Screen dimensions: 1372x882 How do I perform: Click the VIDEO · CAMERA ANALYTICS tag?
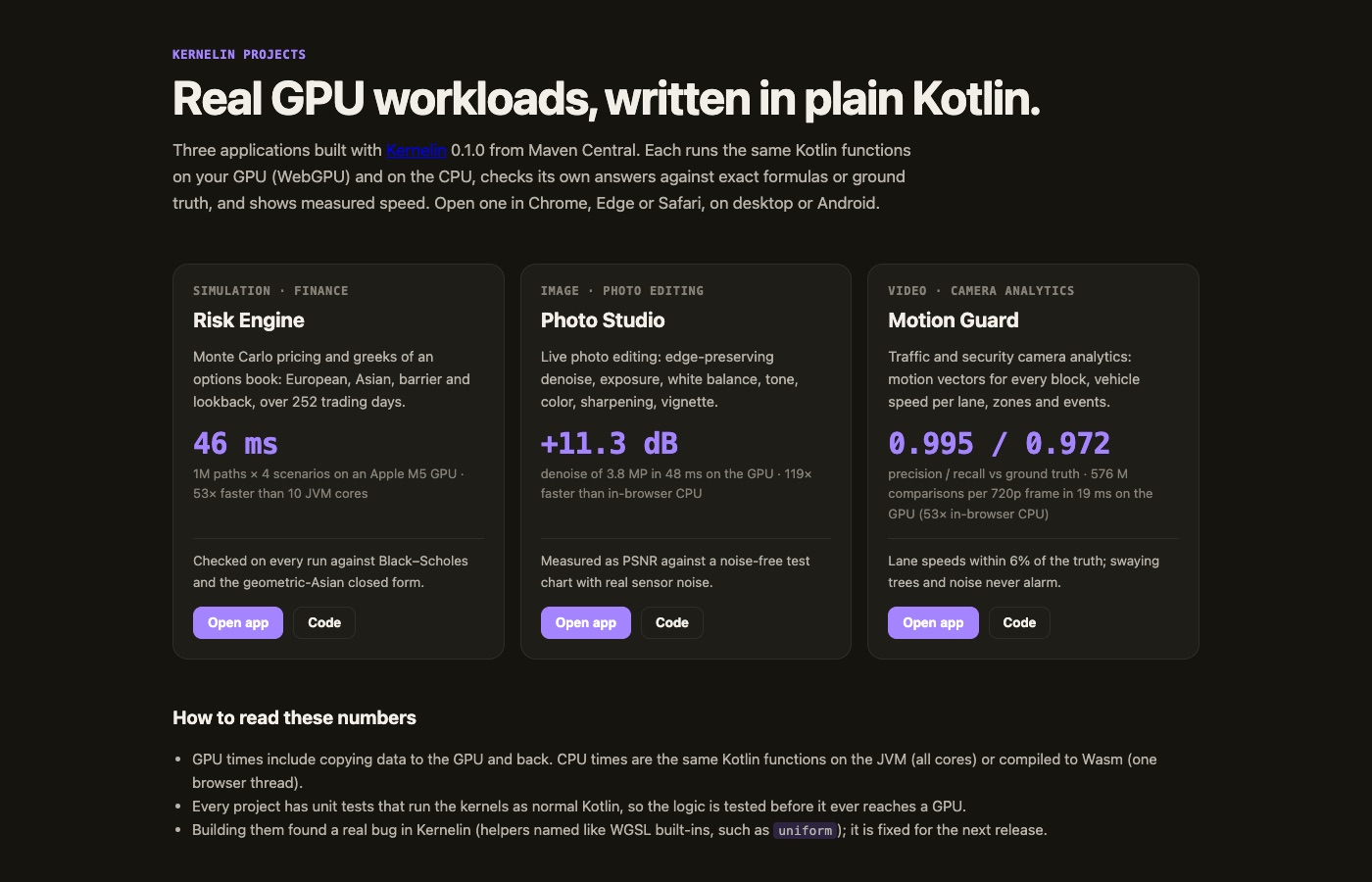981,290
